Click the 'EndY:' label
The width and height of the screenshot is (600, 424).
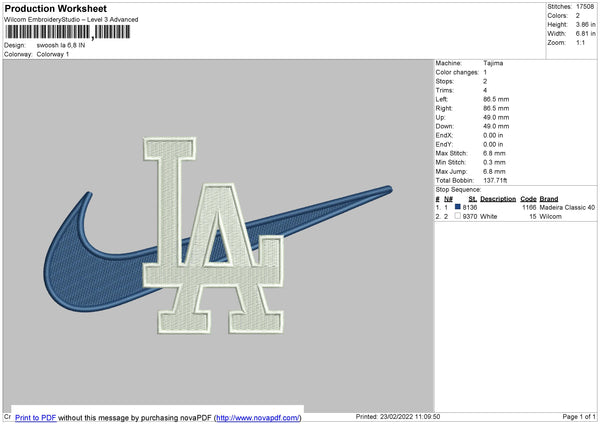tap(444, 144)
